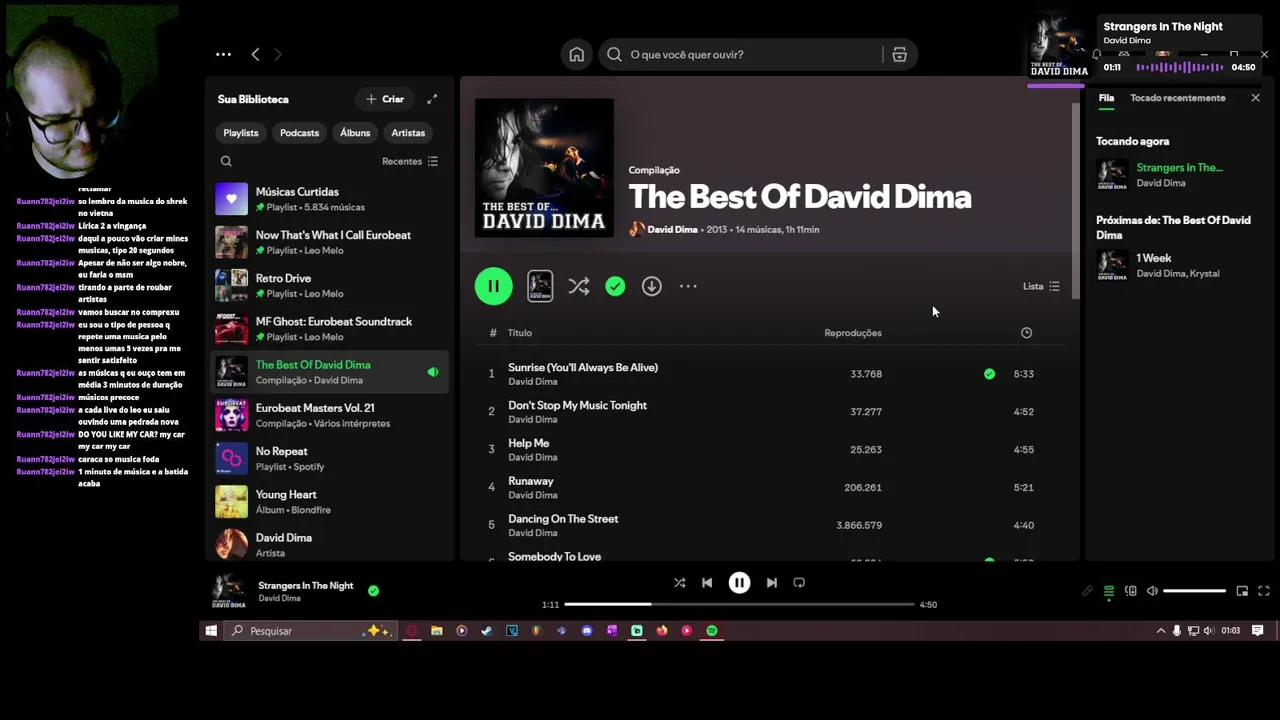Open Lista view options dropdown
This screenshot has width=1280, height=720.
tap(1041, 286)
